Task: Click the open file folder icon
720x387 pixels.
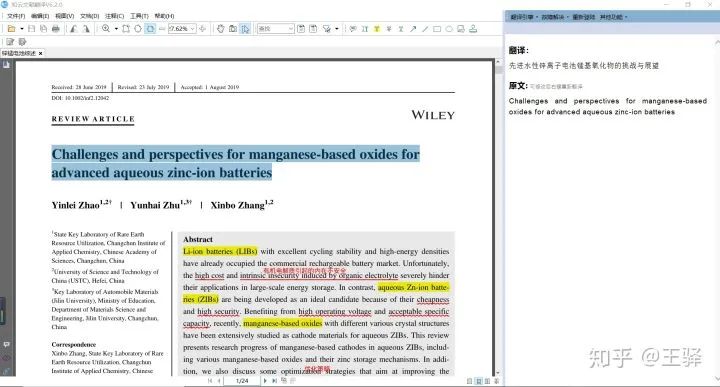Action: 11,29
